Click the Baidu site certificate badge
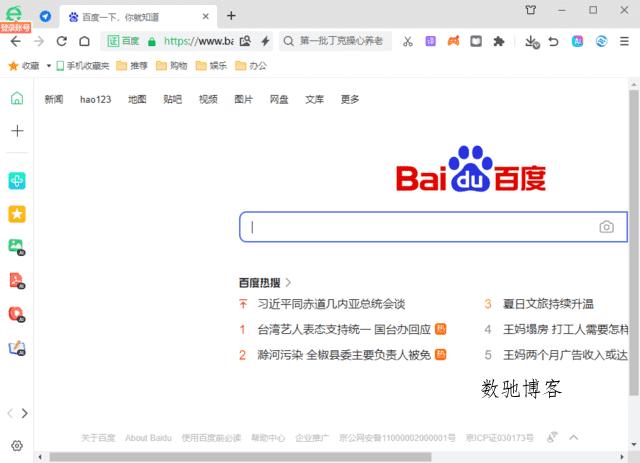The height and width of the screenshot is (463, 640). click(x=123, y=41)
